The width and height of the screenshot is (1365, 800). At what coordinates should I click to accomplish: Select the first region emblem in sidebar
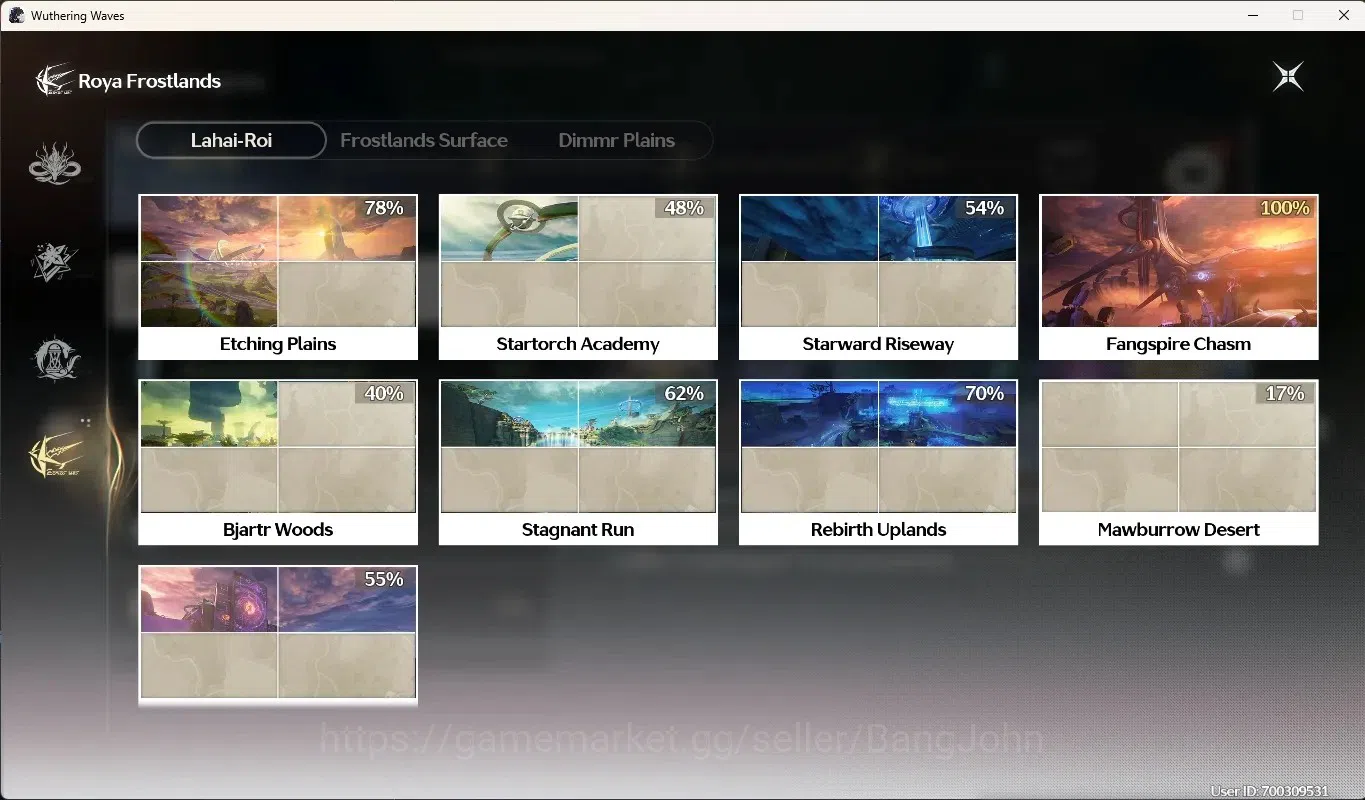coord(55,164)
